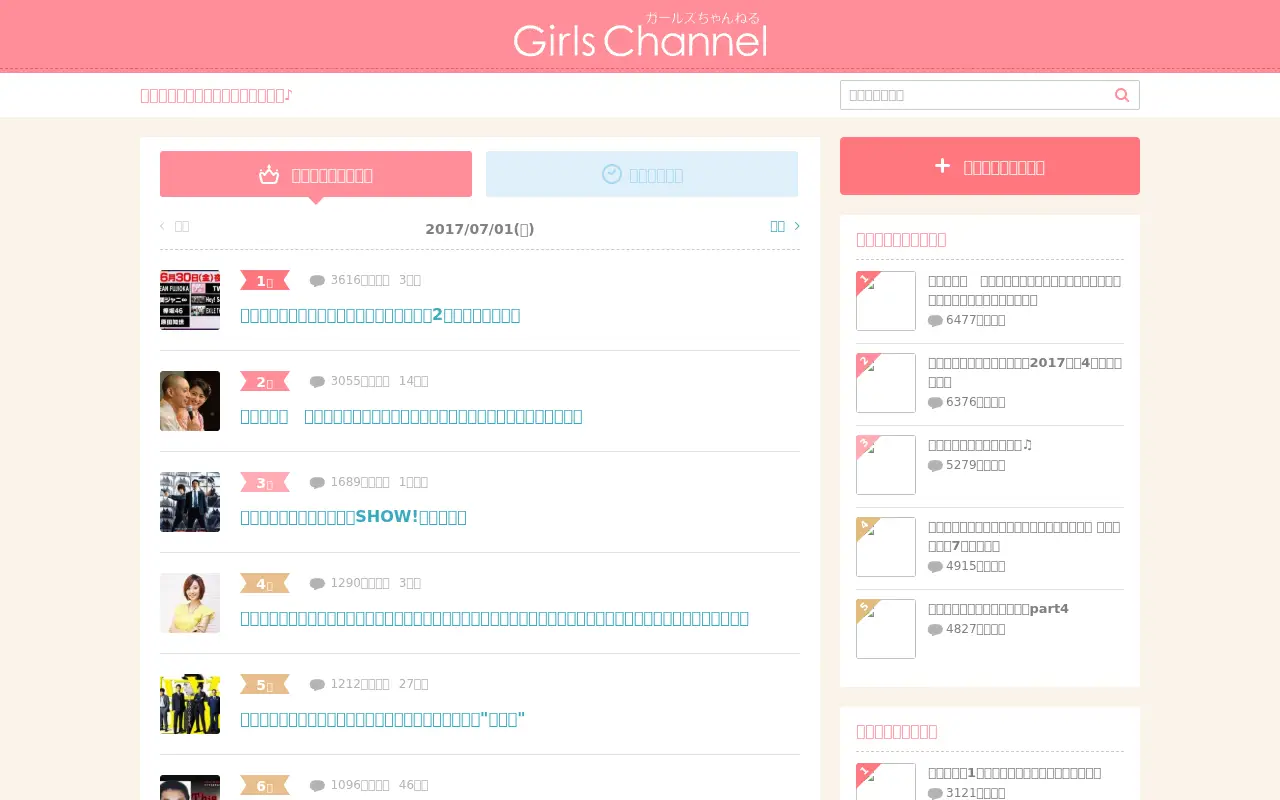Open sidebar topic title above 4915 comments
Viewport: 1280px width, 800px height.
pos(1025,536)
